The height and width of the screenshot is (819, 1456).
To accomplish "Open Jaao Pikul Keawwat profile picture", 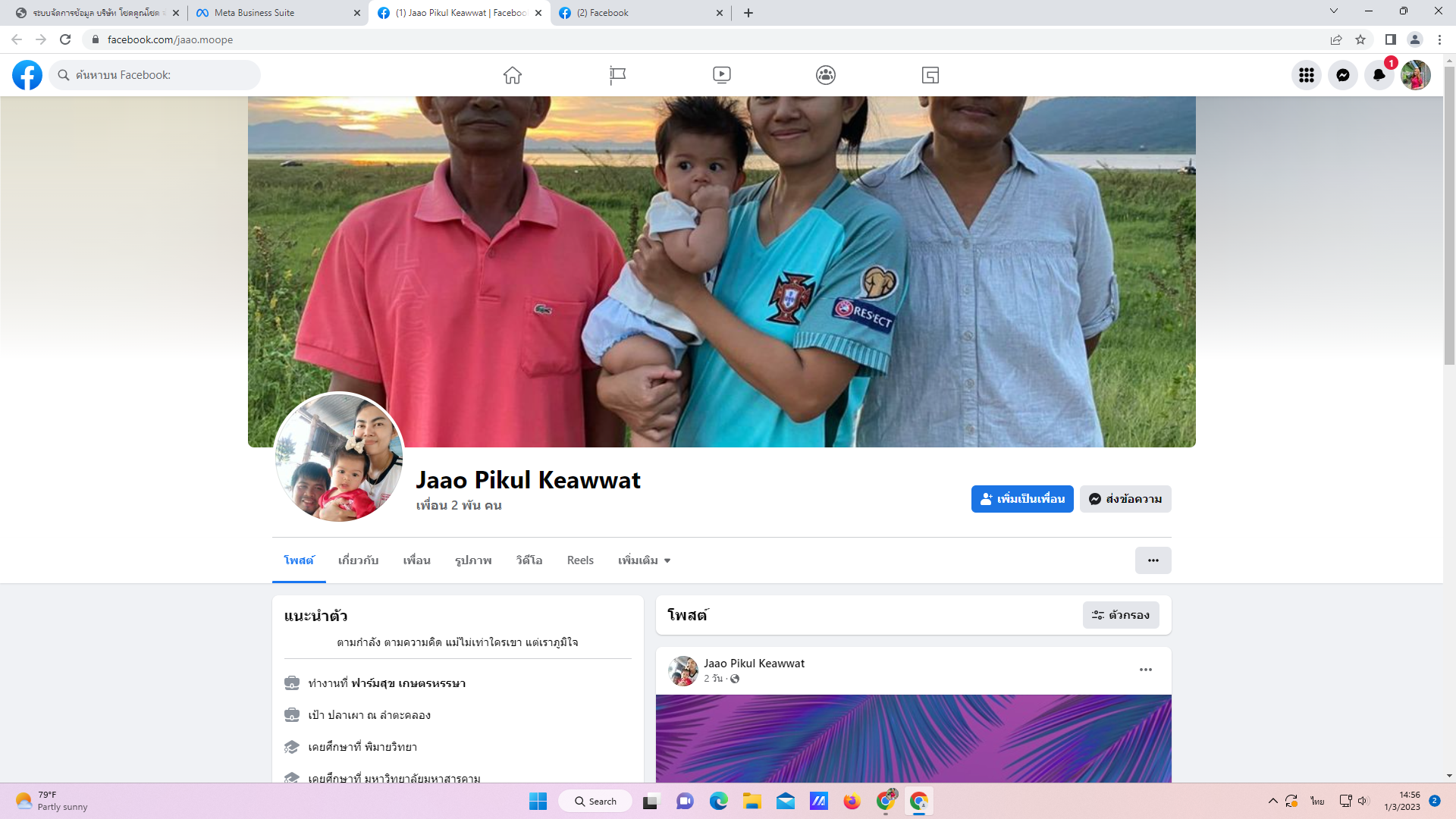I will coord(338,457).
